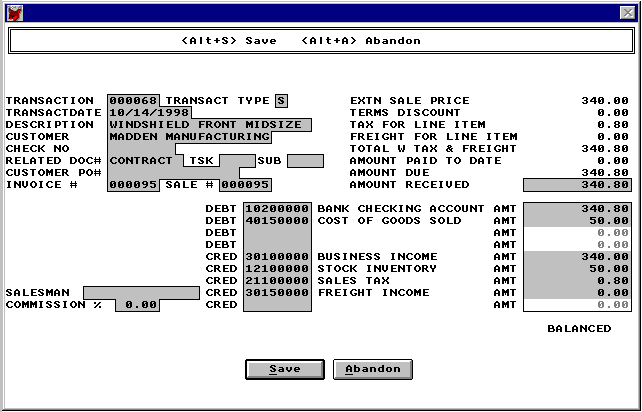
Task: Click the SALES TAX account label
Action: 353,281
